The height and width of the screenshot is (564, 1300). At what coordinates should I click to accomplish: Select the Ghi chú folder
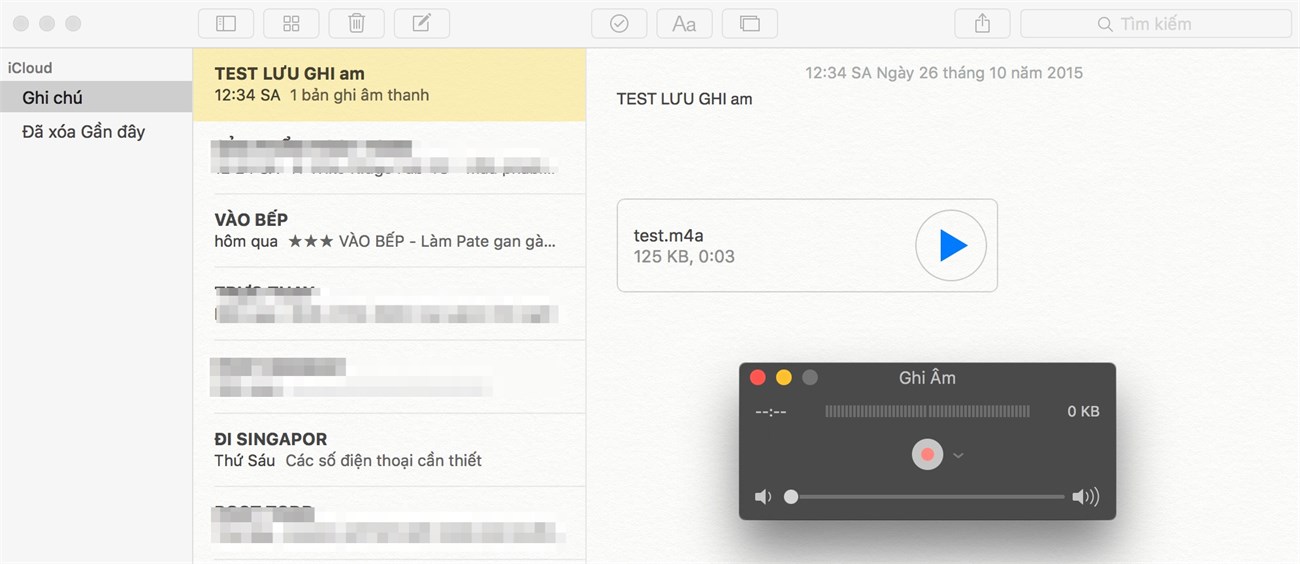(96, 97)
